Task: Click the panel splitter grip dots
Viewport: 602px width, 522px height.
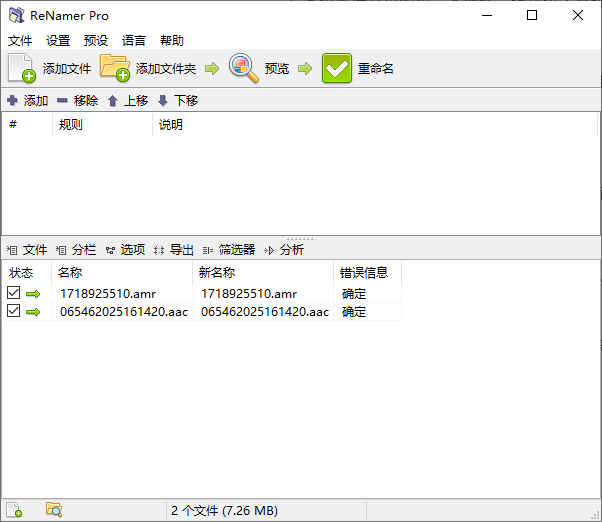Action: click(x=301, y=239)
